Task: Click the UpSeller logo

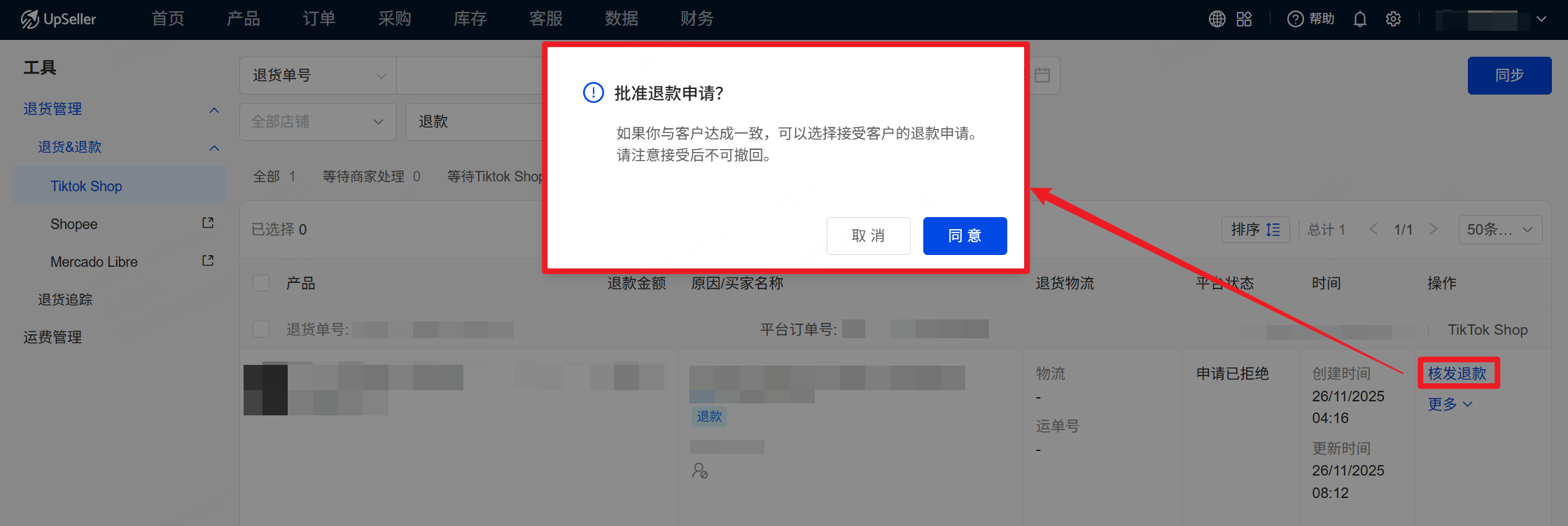Action: click(x=59, y=19)
